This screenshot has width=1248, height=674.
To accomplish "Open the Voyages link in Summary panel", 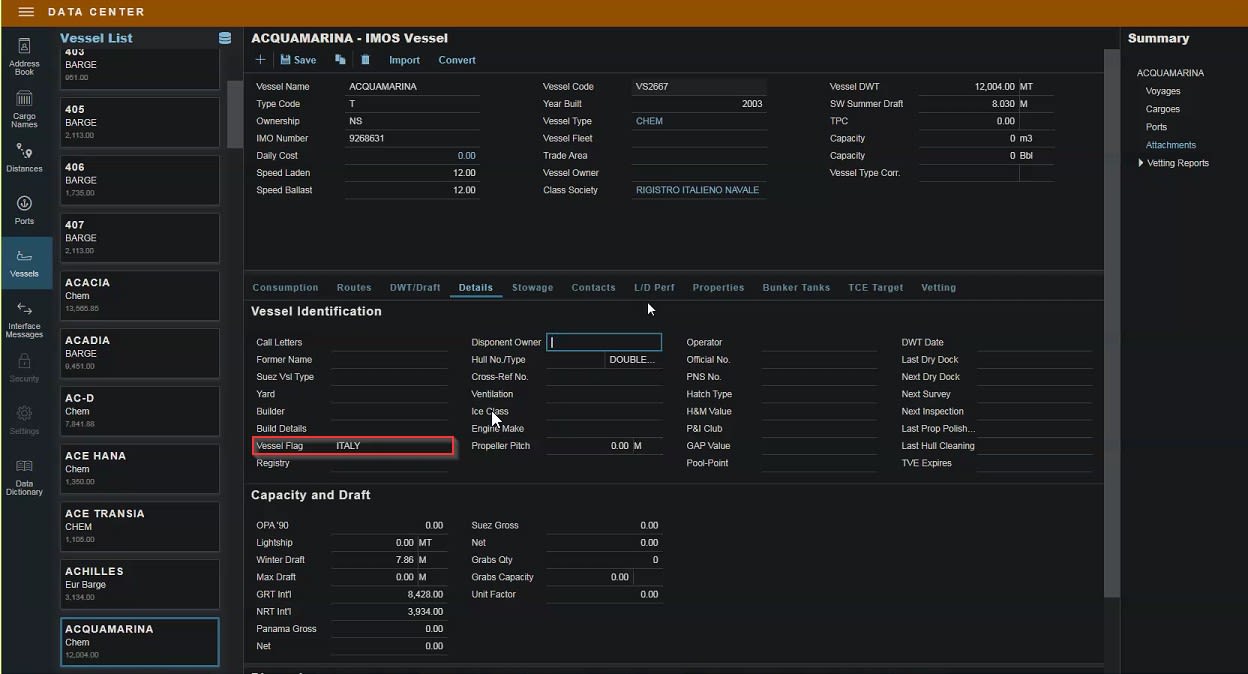I will pyautogui.click(x=1165, y=90).
